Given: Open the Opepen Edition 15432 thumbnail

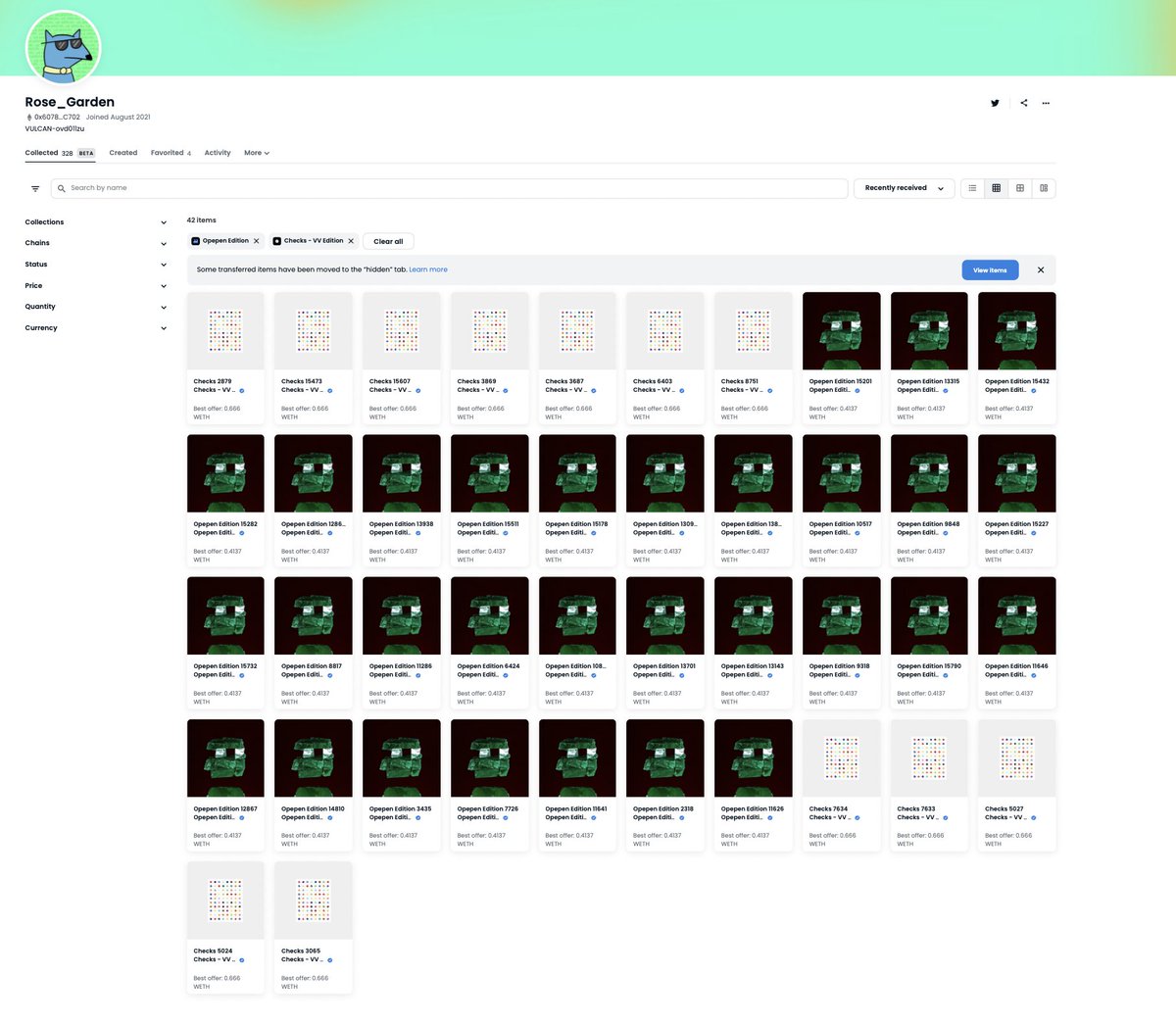Looking at the screenshot, I should click(x=1017, y=331).
